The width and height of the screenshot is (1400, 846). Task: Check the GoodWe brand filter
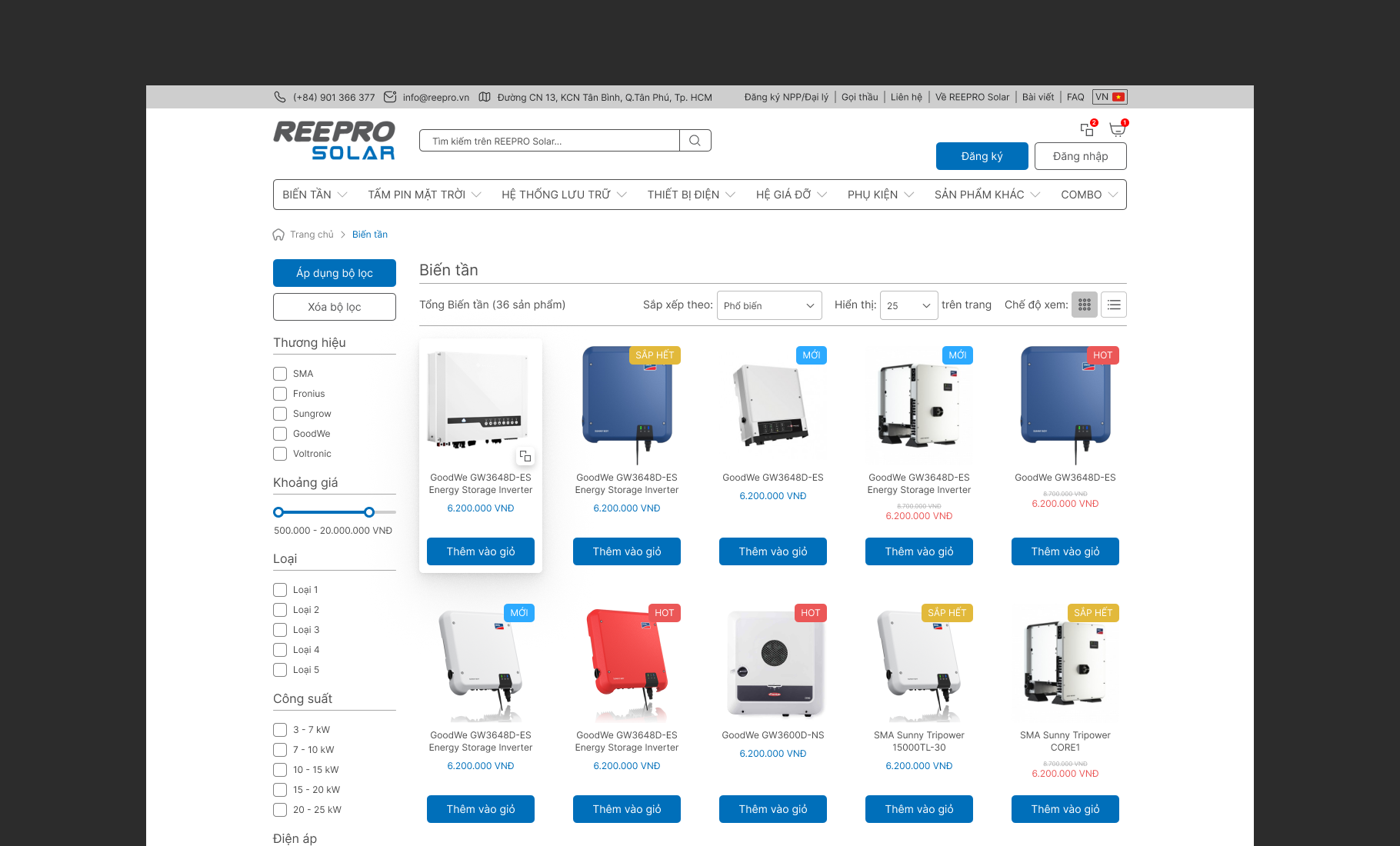pos(280,434)
